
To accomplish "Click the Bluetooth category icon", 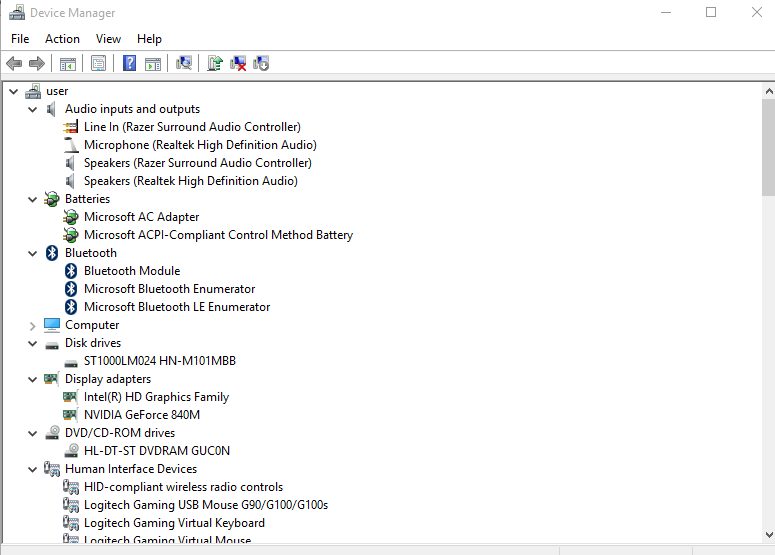I will (x=52, y=253).
